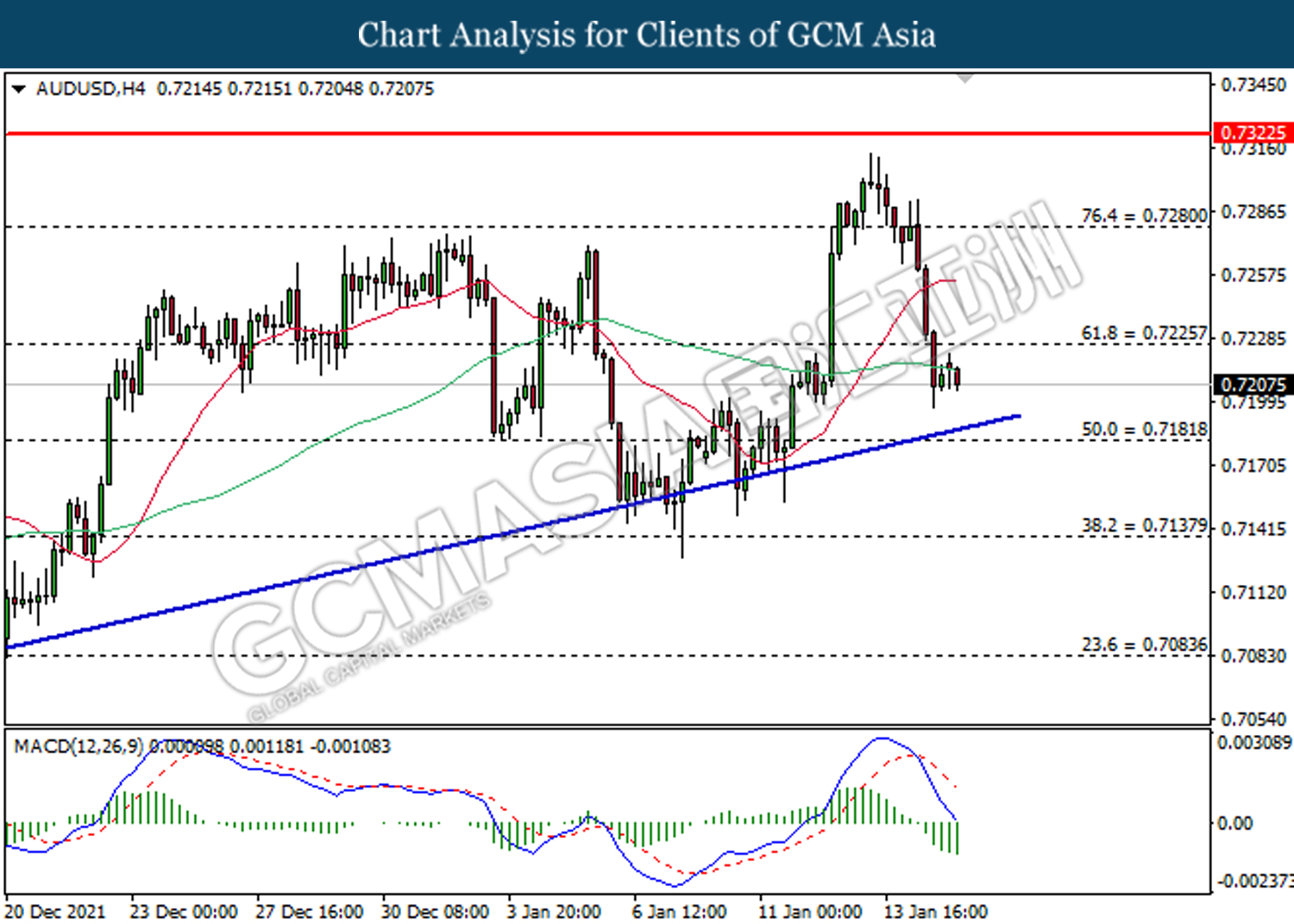Click the dropdown triangle beside AUDUSD,H4
Viewport: 1294px width, 924px height.
pos(18,89)
